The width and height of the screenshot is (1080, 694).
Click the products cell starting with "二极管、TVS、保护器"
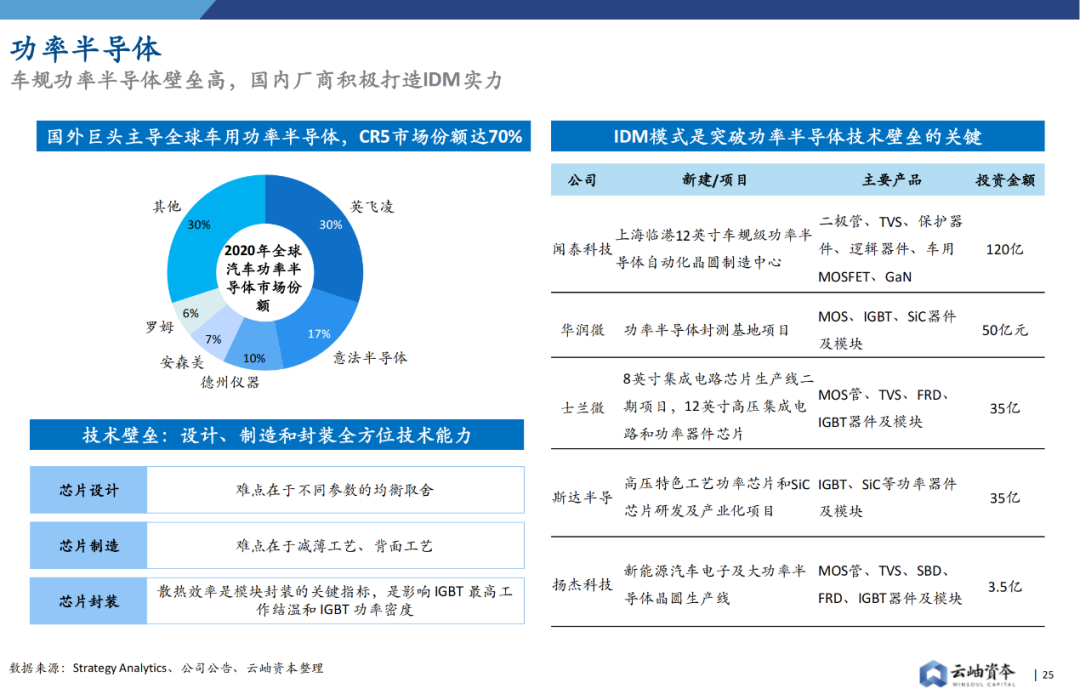coord(890,249)
